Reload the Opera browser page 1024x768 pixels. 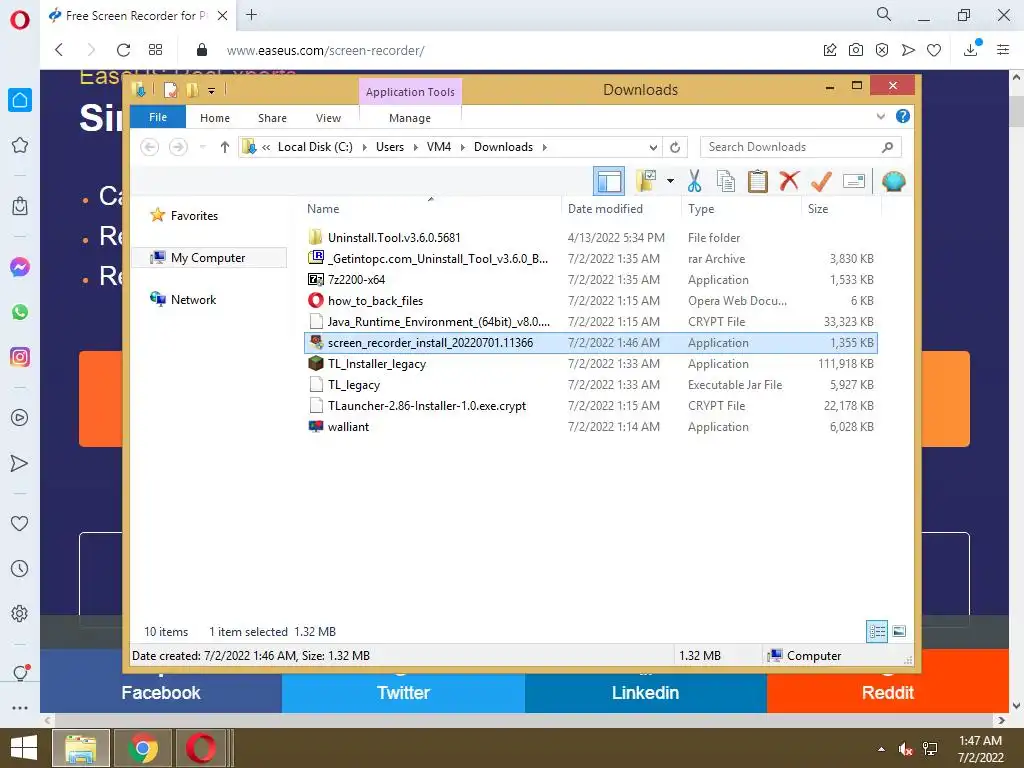(x=123, y=50)
